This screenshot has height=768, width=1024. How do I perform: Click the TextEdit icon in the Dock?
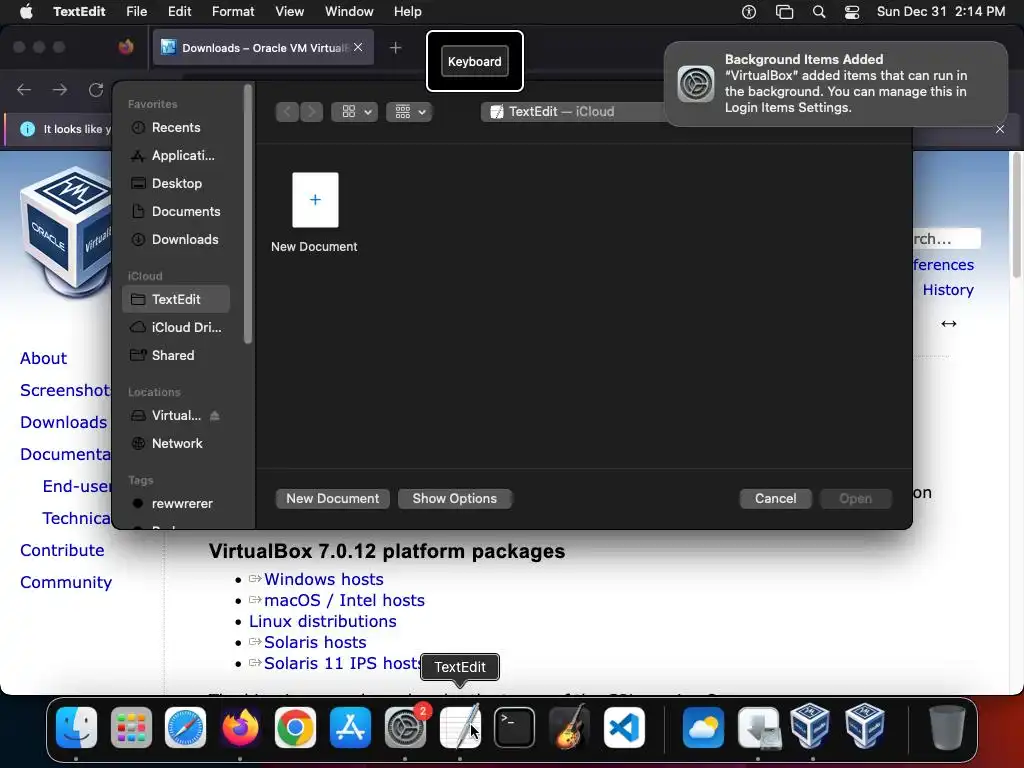pyautogui.click(x=460, y=727)
